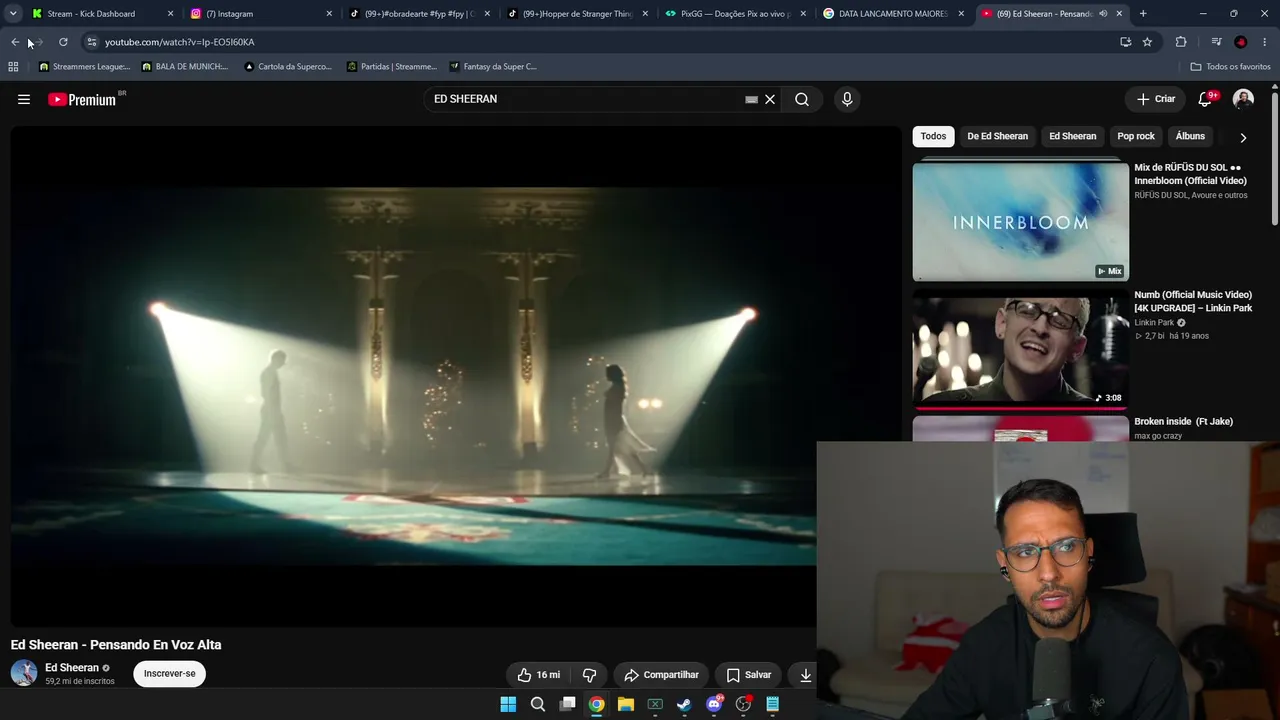Open the Numb Linkin Park video thumbnail
This screenshot has width=1280, height=720.
pyautogui.click(x=1020, y=348)
